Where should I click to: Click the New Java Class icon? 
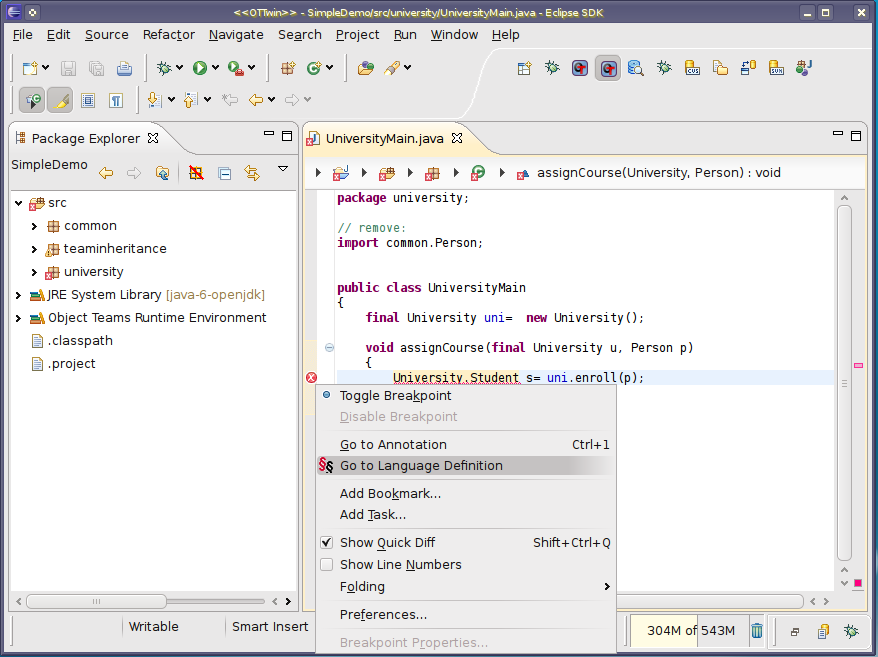click(x=314, y=68)
